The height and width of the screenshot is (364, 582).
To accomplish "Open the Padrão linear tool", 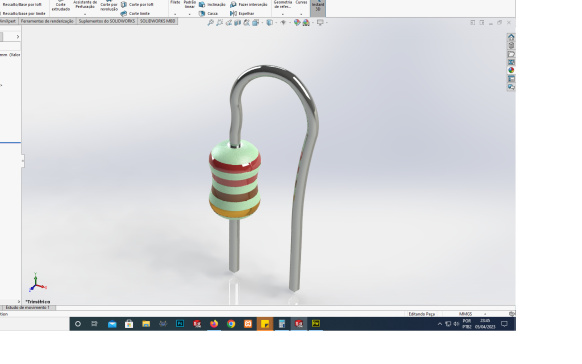I will point(190,4).
